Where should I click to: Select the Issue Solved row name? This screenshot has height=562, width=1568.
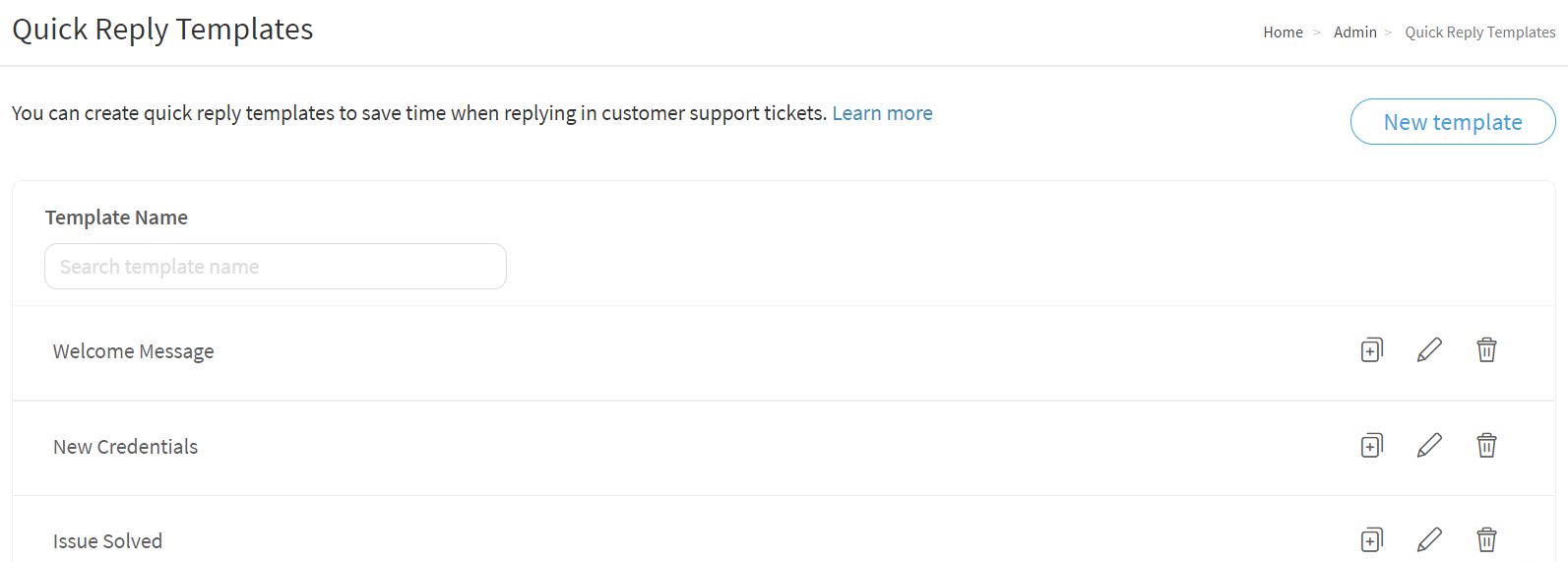(x=107, y=541)
